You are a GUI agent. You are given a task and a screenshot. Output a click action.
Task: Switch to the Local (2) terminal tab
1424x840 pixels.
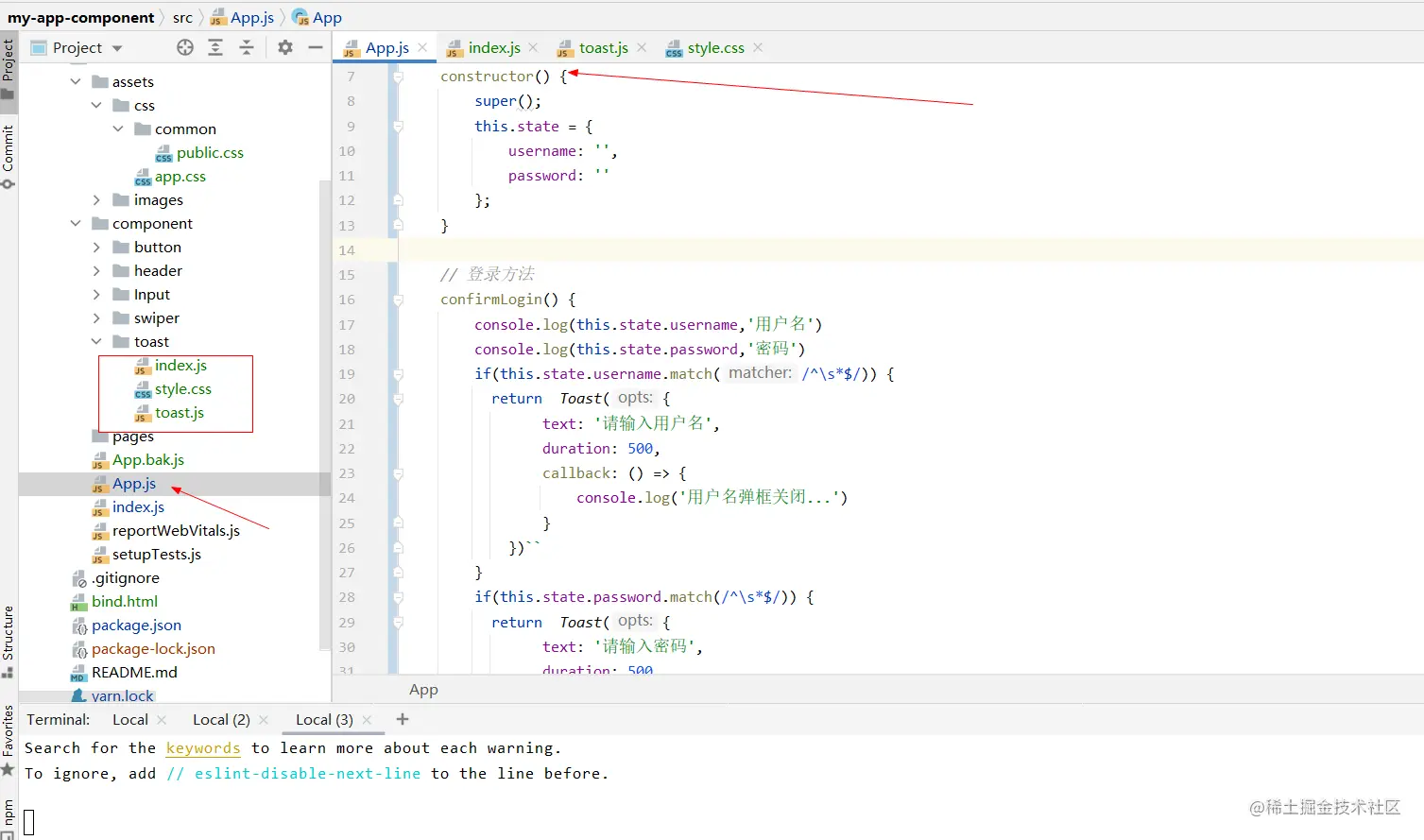(221, 719)
